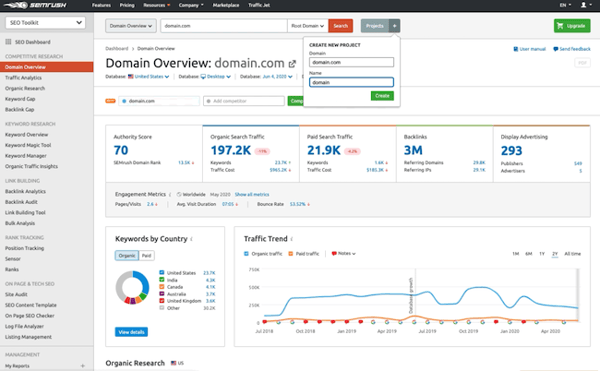Viewport: 600px width, 371px height.
Task: Toggle United States legend checkbox
Action: click(162, 273)
